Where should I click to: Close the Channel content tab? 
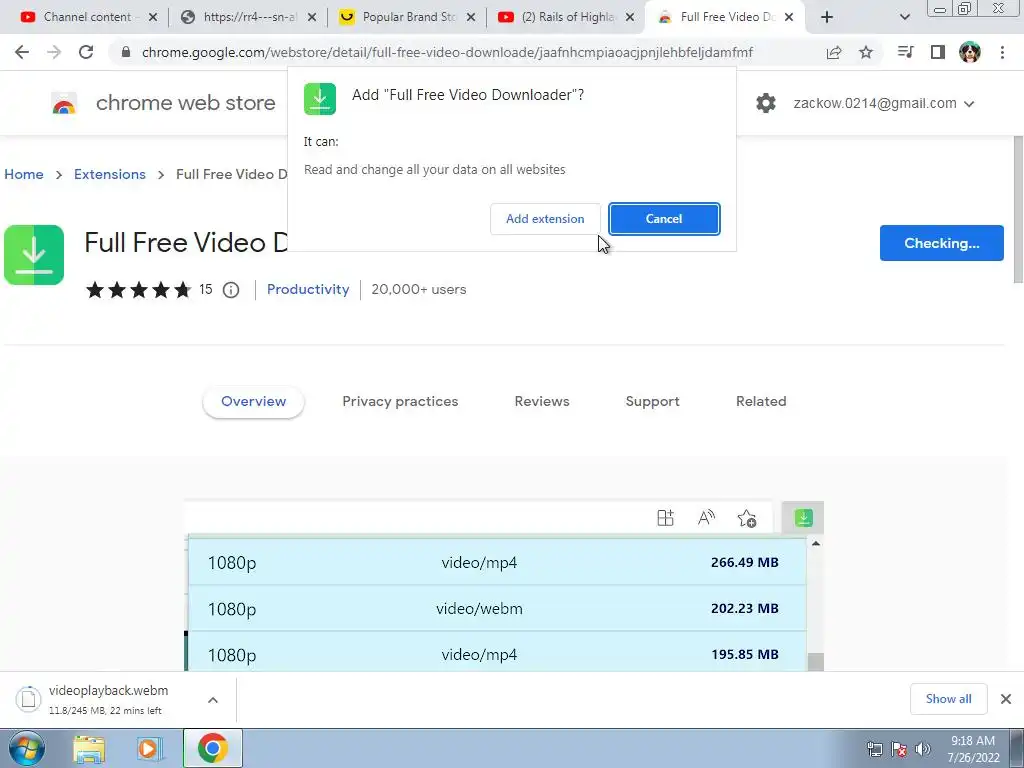(x=153, y=17)
